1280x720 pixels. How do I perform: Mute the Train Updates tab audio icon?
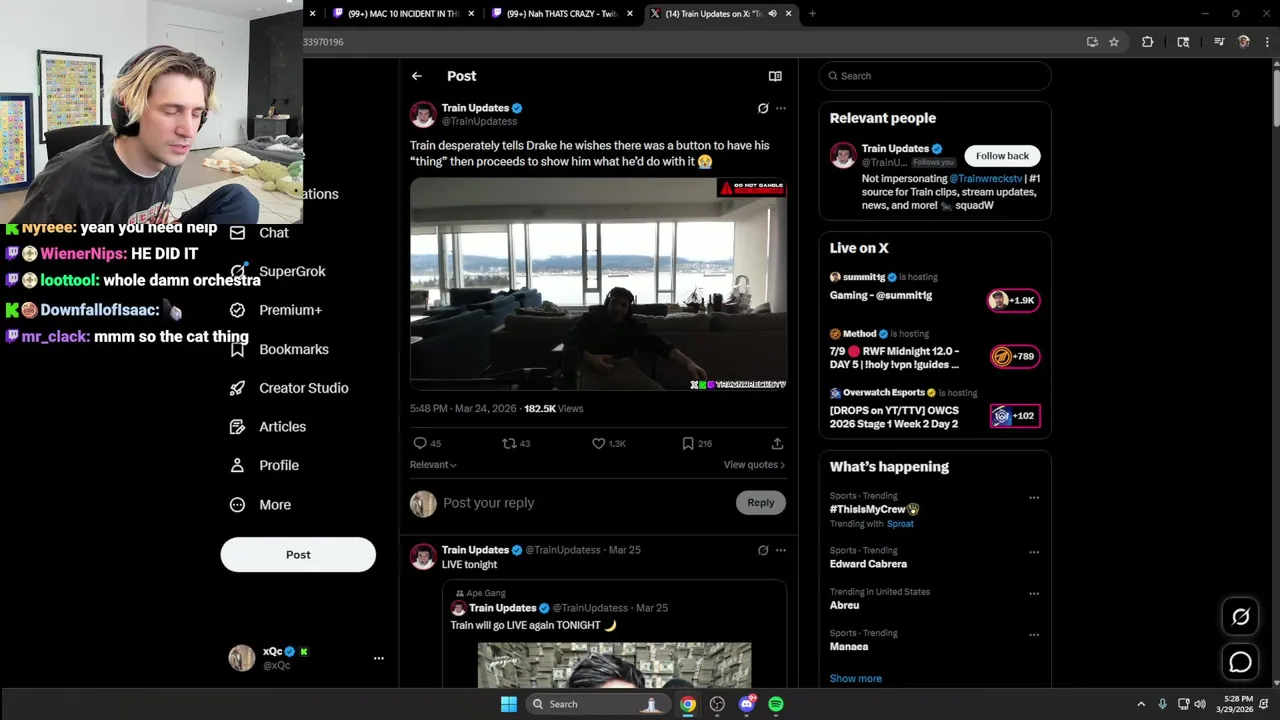coord(772,14)
